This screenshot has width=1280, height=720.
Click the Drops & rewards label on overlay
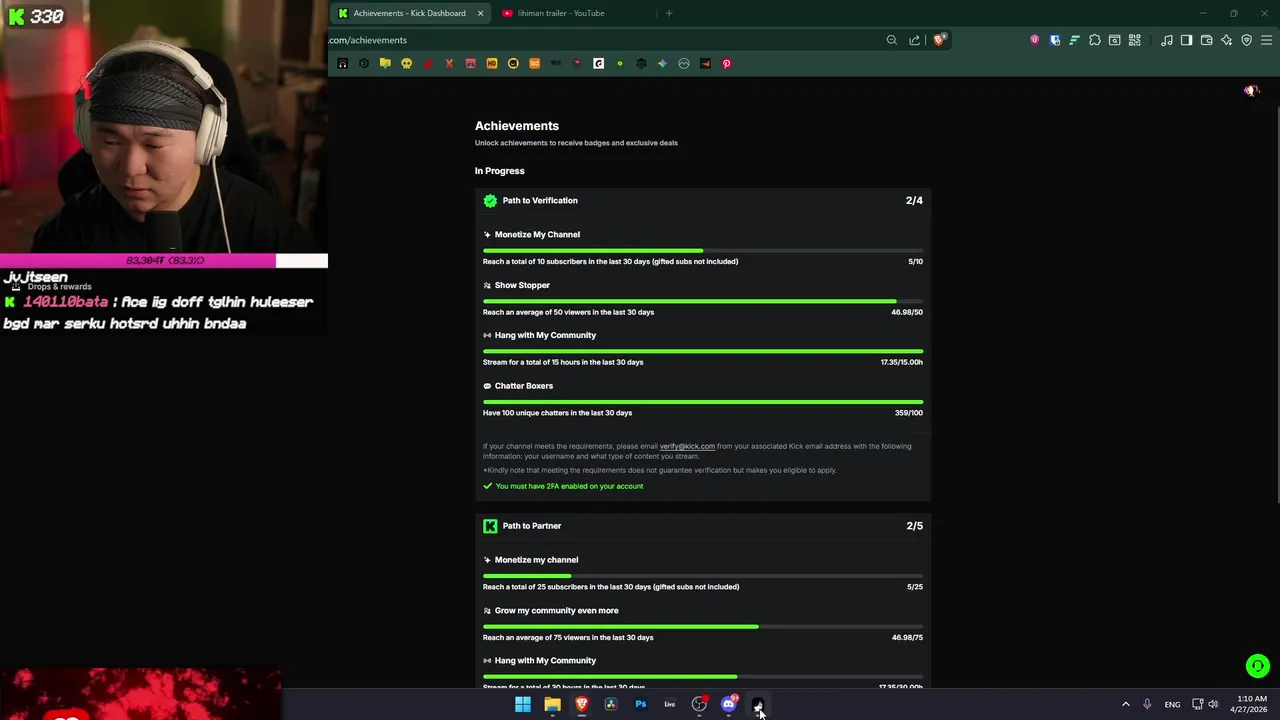point(59,287)
